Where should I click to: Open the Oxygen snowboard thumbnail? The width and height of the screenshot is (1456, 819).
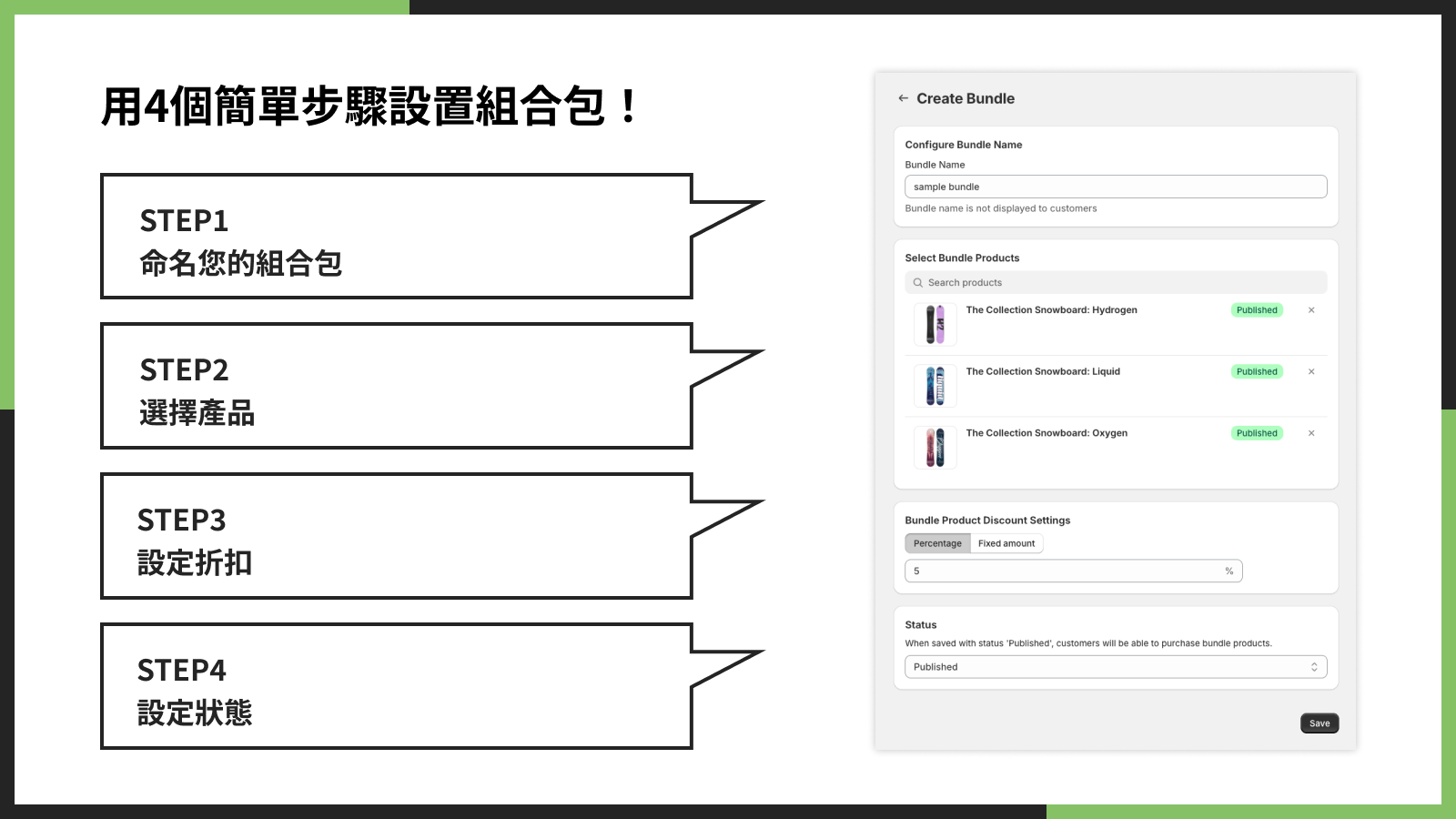pyautogui.click(x=935, y=448)
